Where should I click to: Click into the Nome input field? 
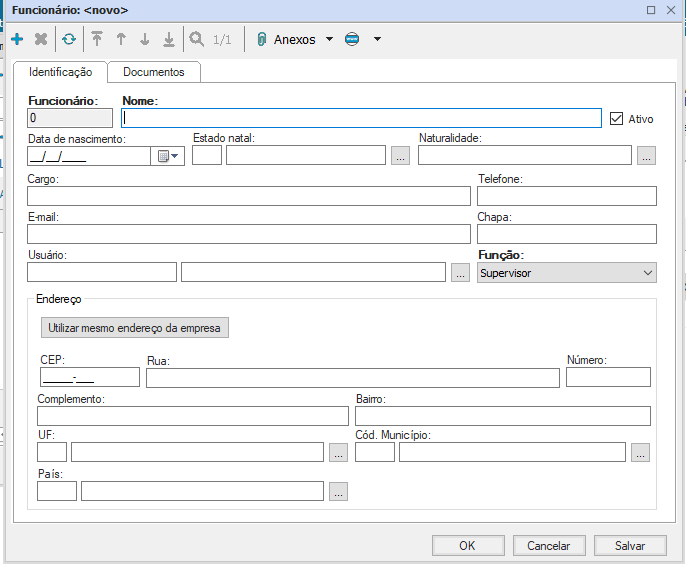[x=361, y=118]
